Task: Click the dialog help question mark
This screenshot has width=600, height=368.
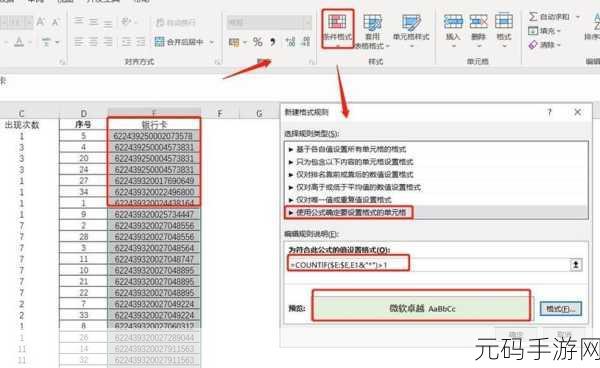Action: pyautogui.click(x=549, y=112)
